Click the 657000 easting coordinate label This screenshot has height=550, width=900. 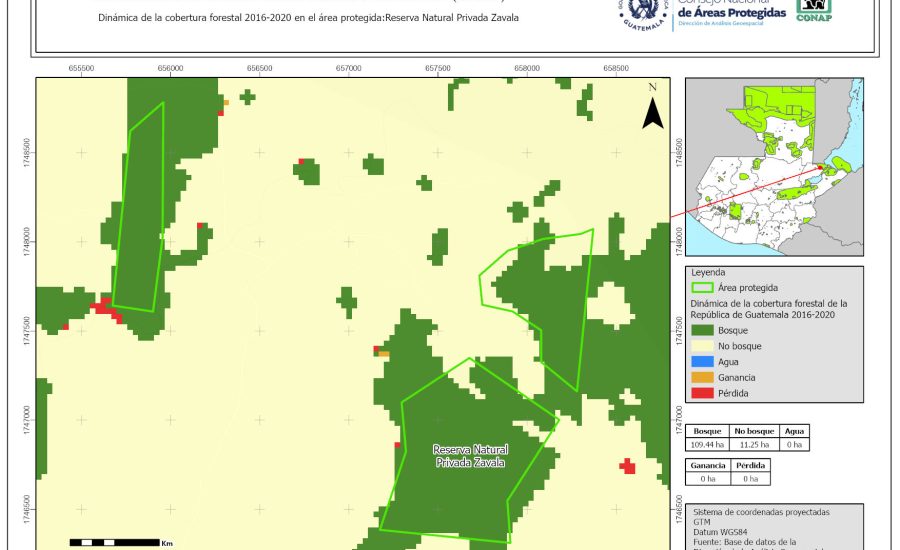click(349, 68)
